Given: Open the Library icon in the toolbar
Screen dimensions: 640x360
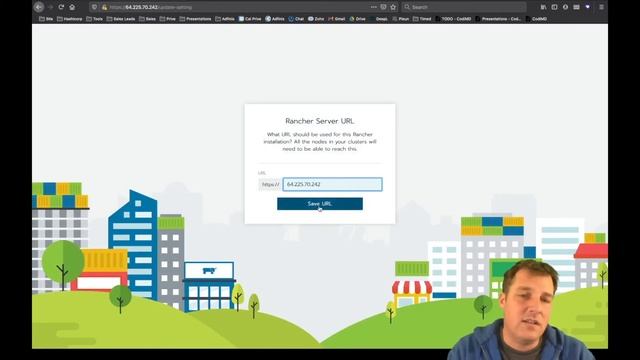Looking at the screenshot, I should click(x=543, y=7).
